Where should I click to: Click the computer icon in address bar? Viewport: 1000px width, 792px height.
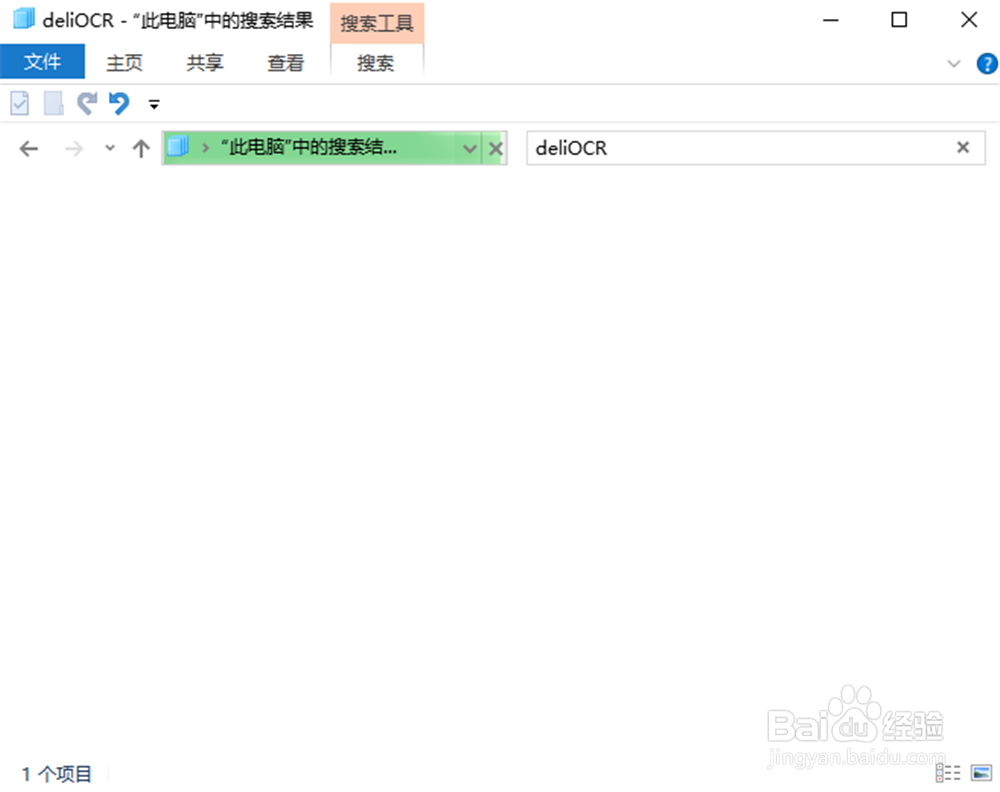point(178,147)
